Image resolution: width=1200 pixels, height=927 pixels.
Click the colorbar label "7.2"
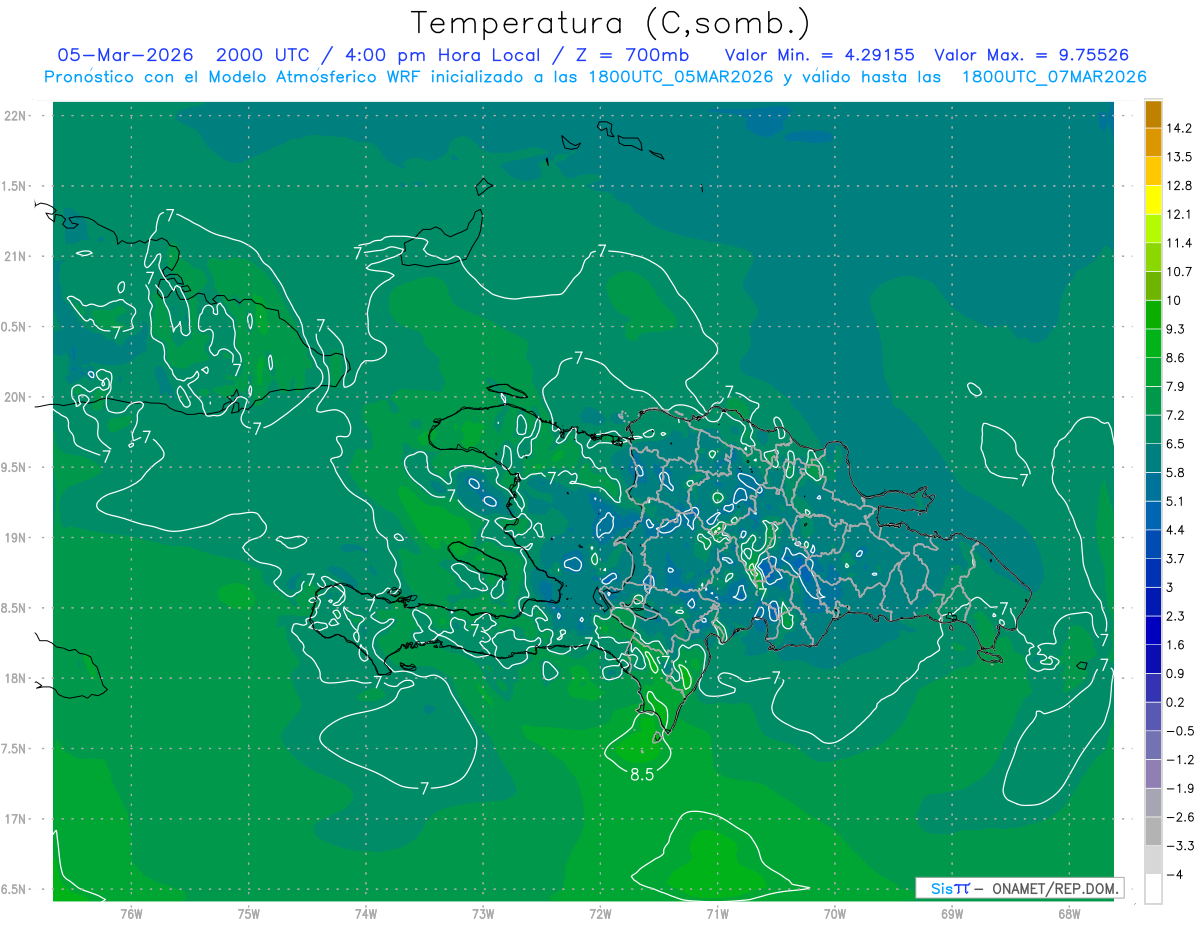pos(1175,415)
